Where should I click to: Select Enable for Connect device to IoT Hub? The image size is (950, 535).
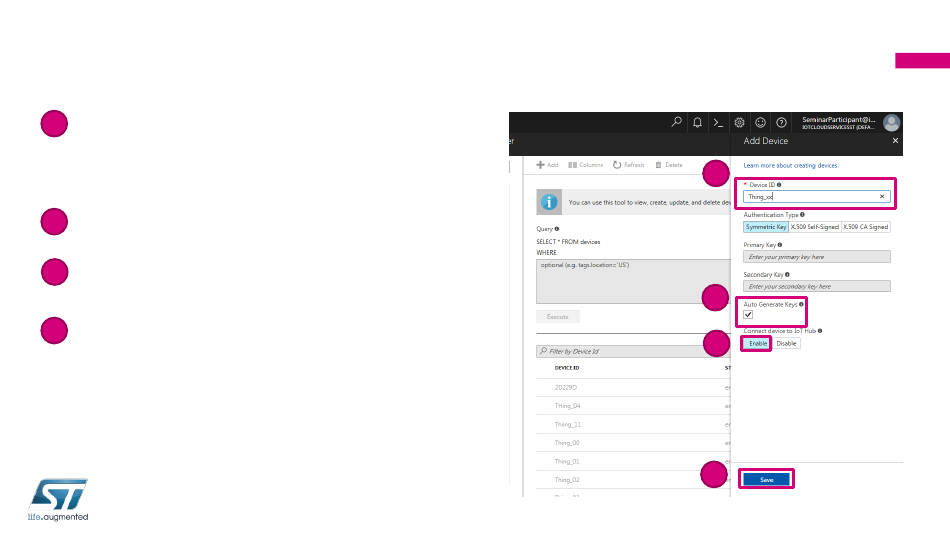pos(757,344)
